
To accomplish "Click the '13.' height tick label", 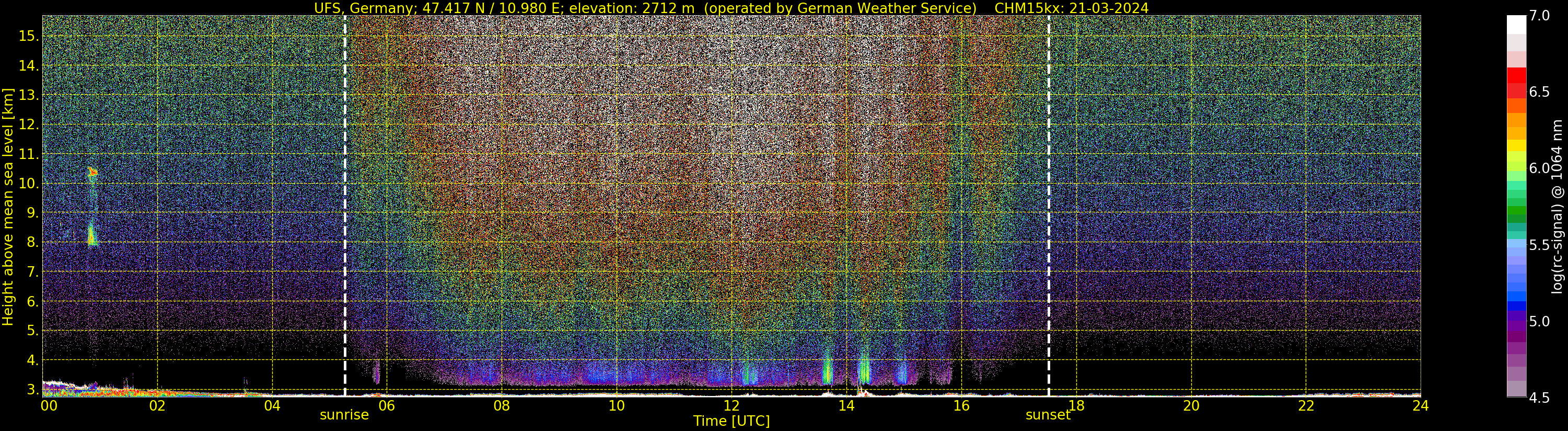I will 29,95.
